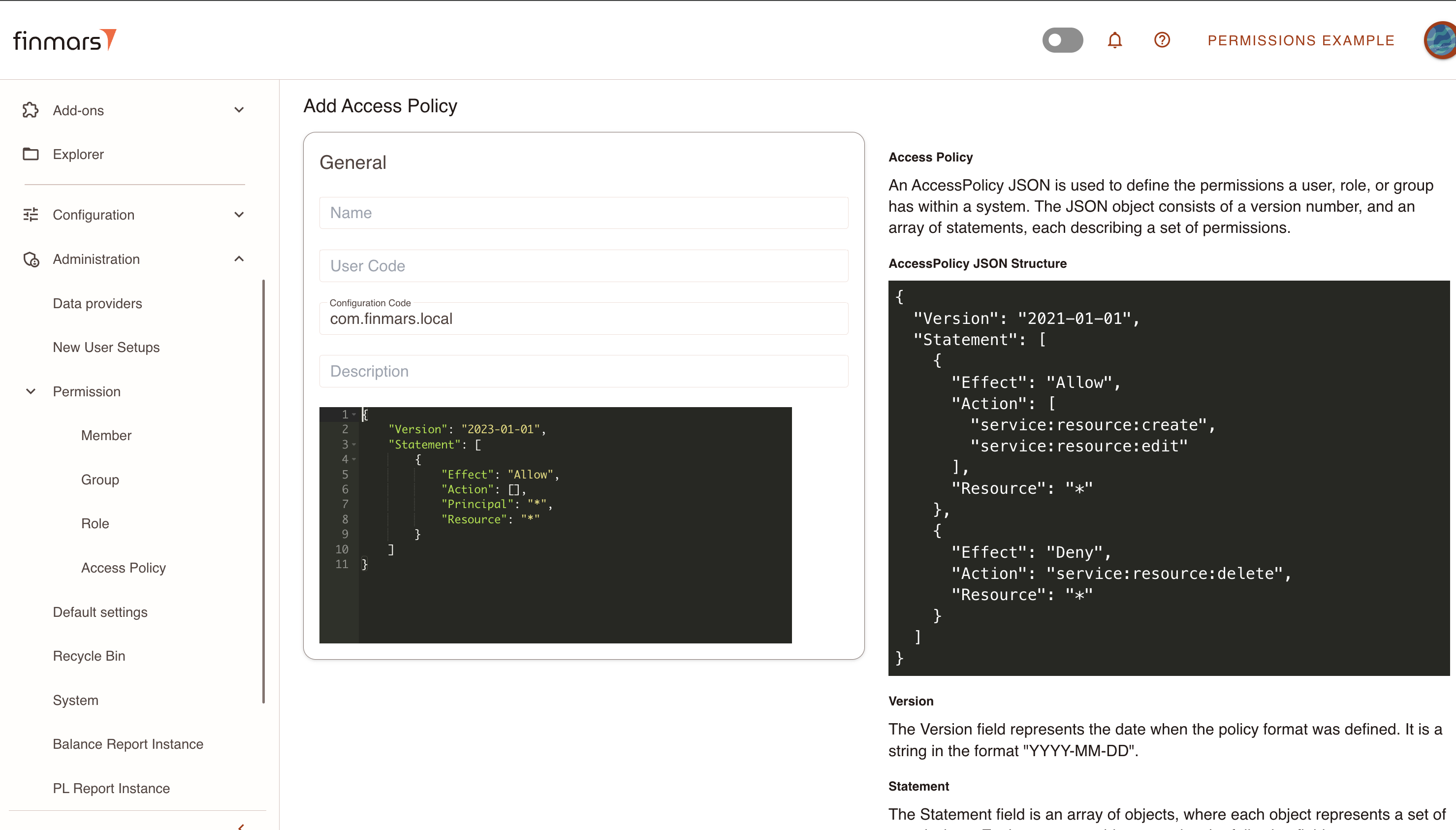The width and height of the screenshot is (1456, 830).
Task: Click the sidebar vertical scrollbar
Action: coord(263,491)
